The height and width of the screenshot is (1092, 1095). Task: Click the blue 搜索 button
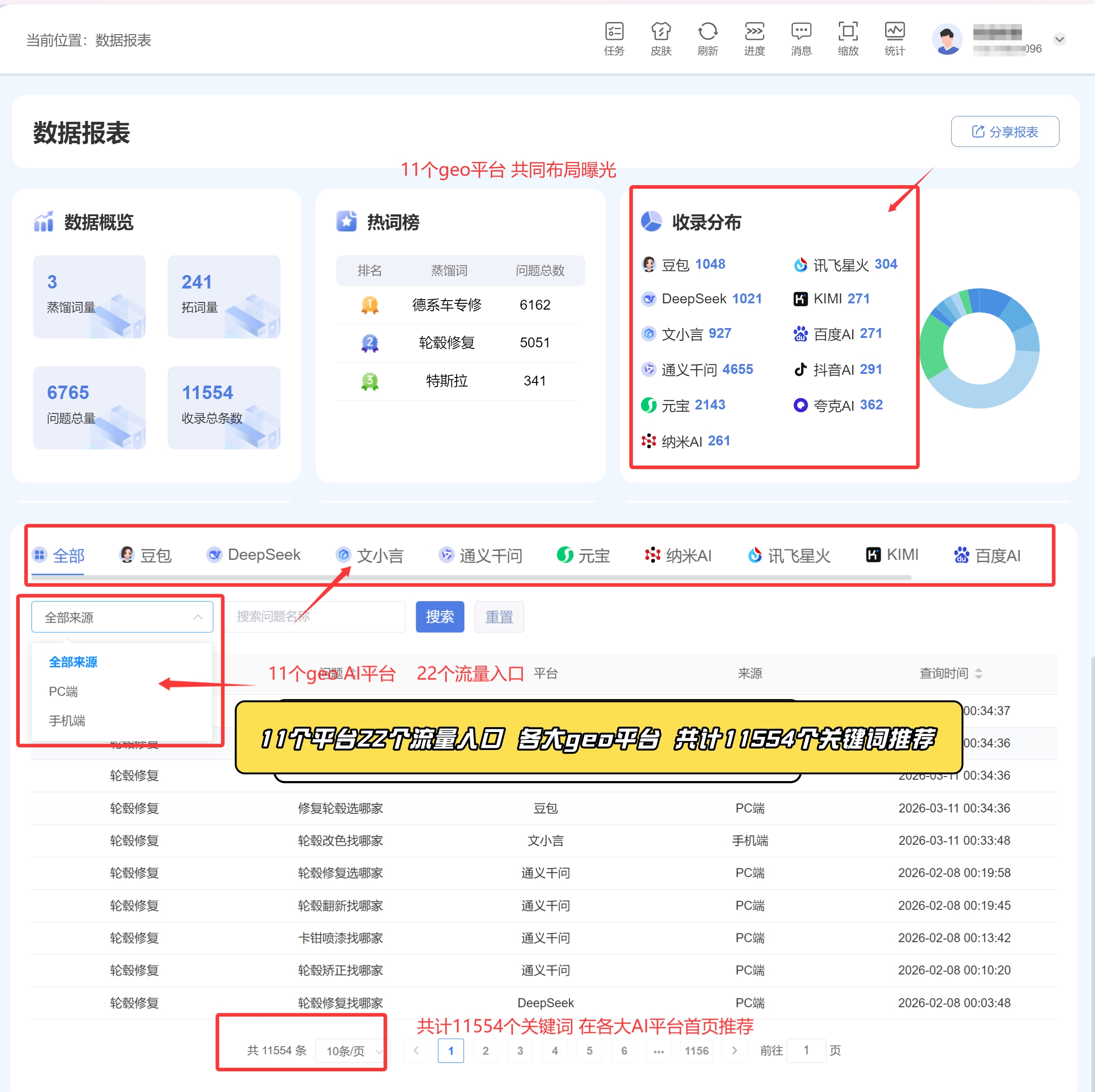[x=440, y=617]
